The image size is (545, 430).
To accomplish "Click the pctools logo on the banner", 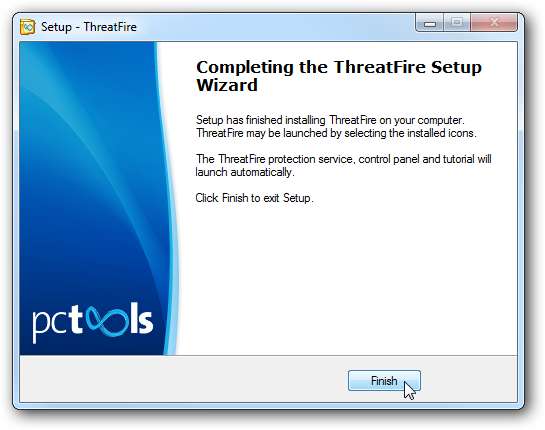I will pos(92,323).
